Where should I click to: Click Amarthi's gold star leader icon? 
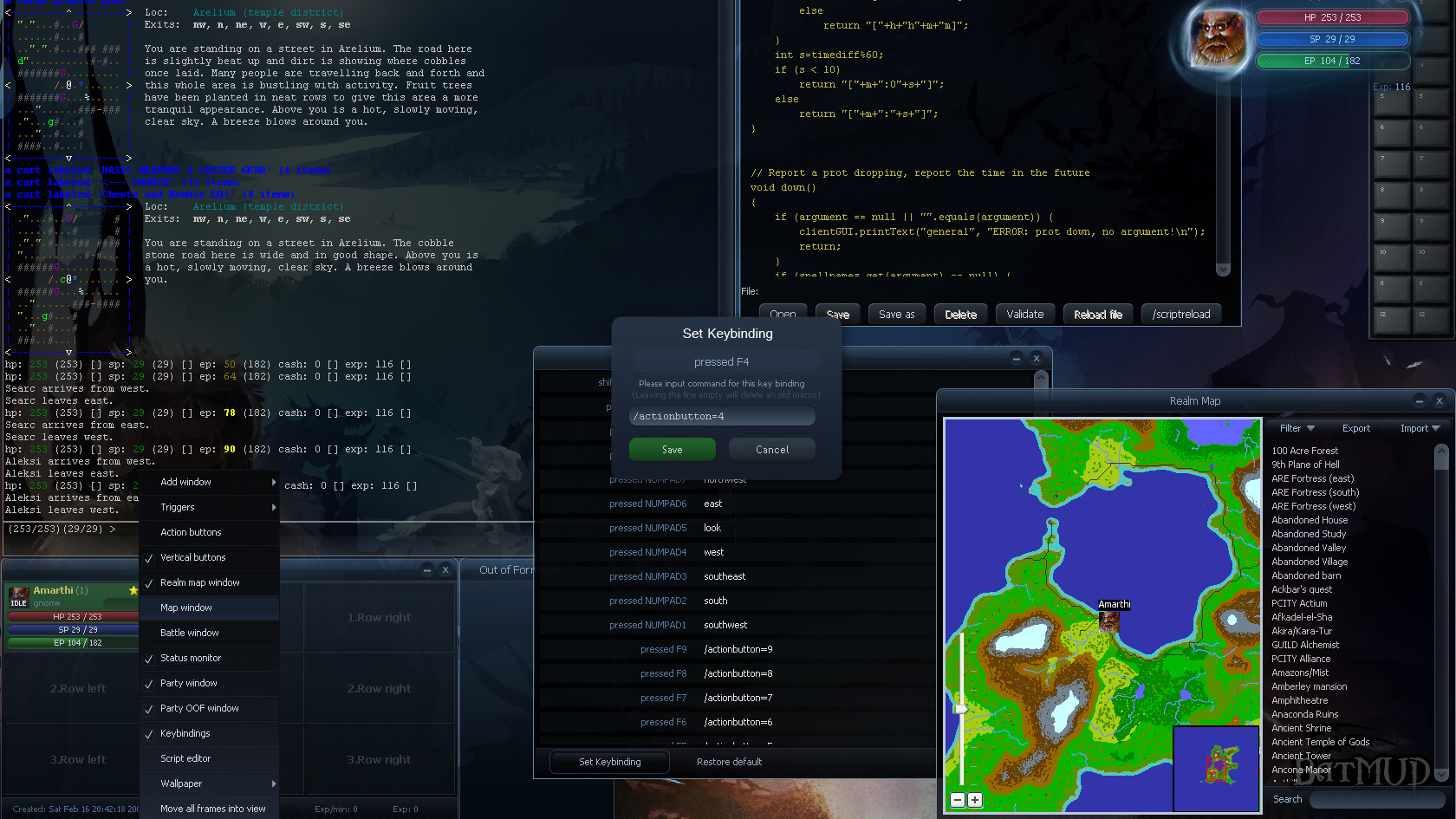133,590
